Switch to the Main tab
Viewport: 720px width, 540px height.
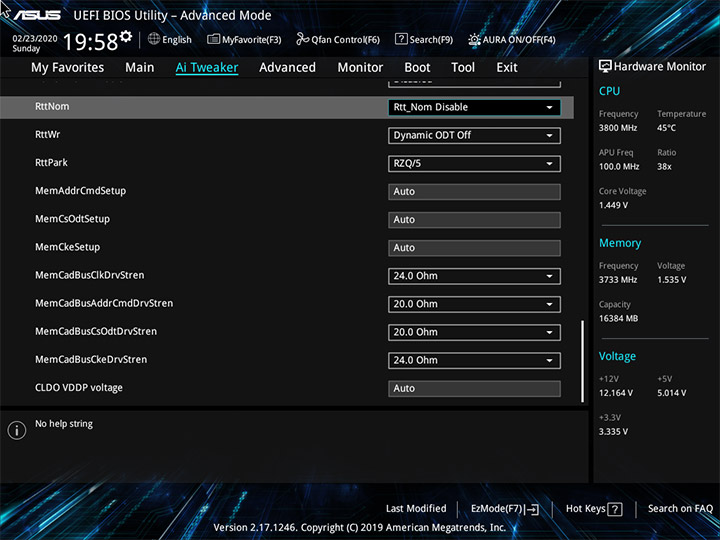tap(140, 68)
